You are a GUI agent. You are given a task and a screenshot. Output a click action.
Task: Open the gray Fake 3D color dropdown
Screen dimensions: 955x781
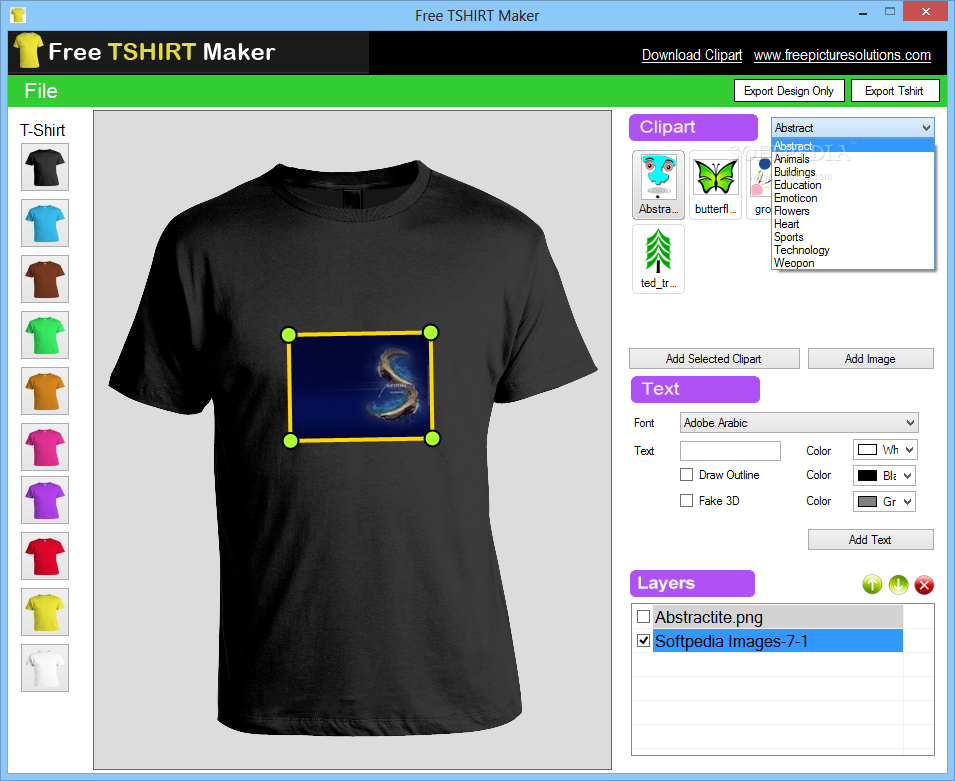pyautogui.click(x=884, y=501)
